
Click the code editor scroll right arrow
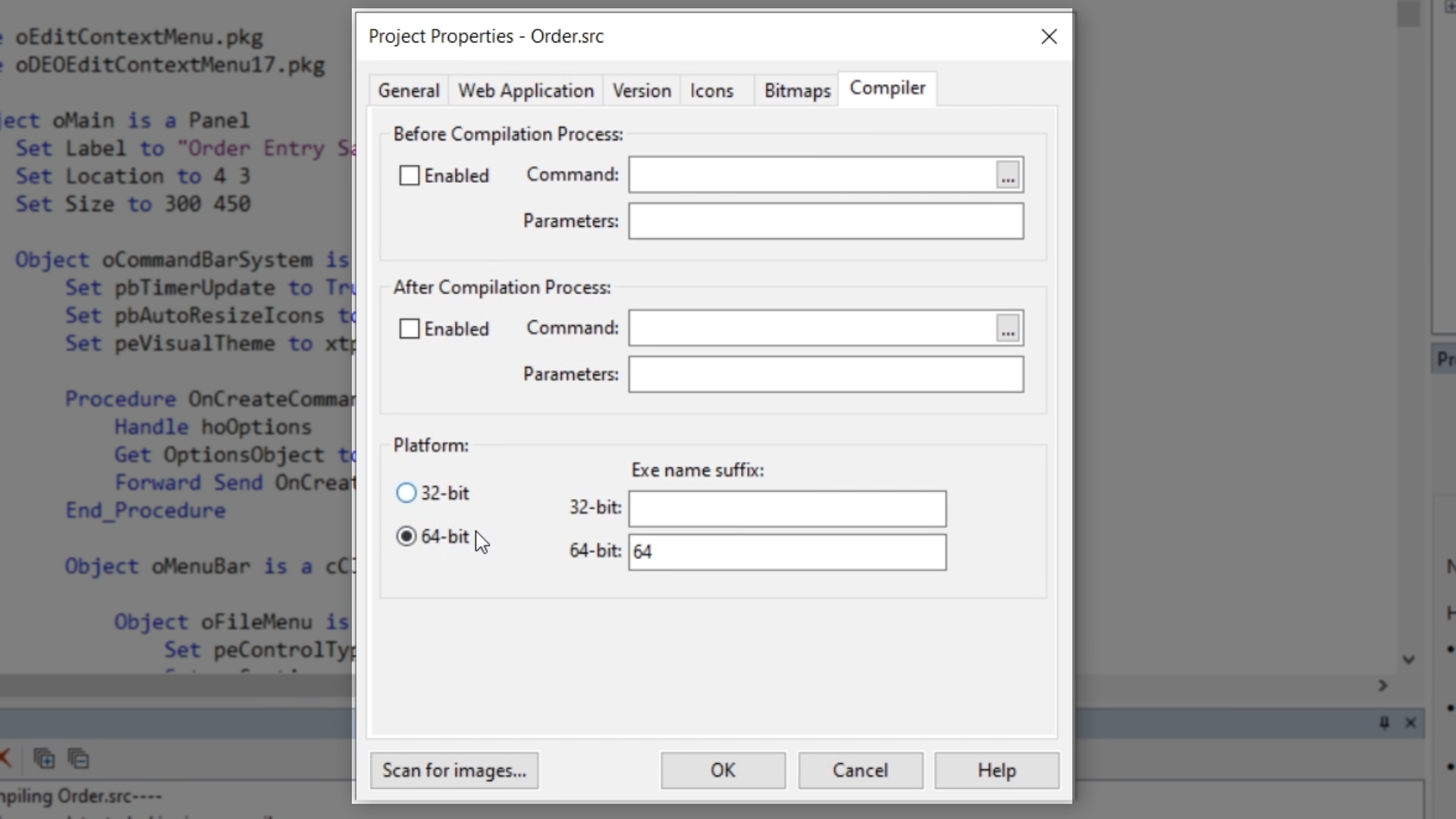(x=1382, y=686)
